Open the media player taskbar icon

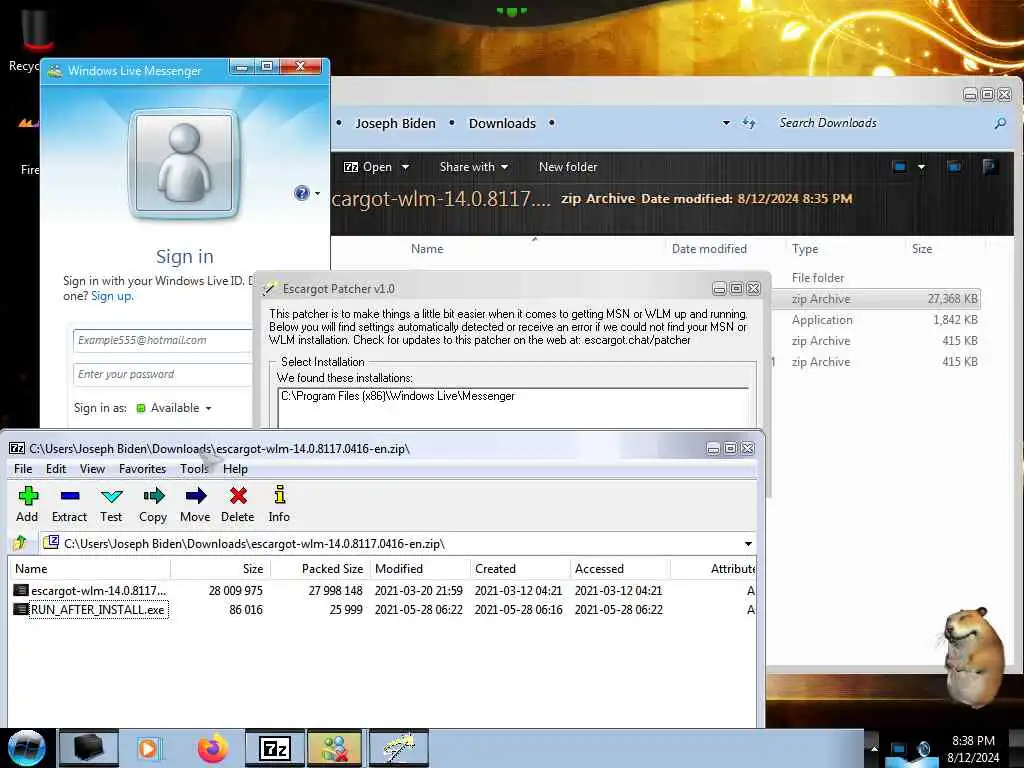coord(149,748)
